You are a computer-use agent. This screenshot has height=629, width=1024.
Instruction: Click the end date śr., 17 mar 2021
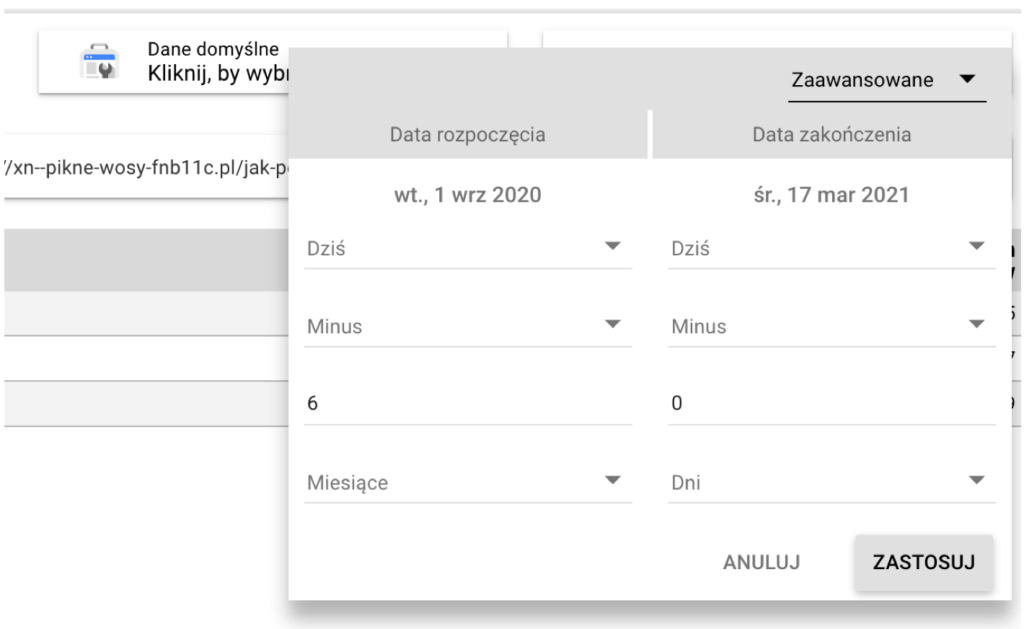pyautogui.click(x=832, y=195)
